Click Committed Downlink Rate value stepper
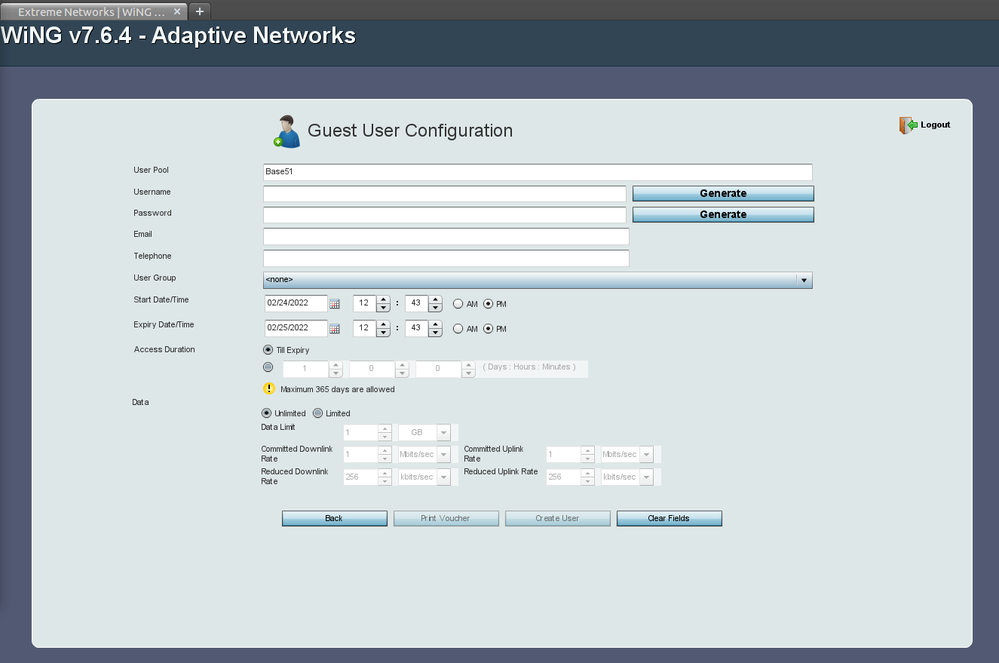 pos(384,454)
